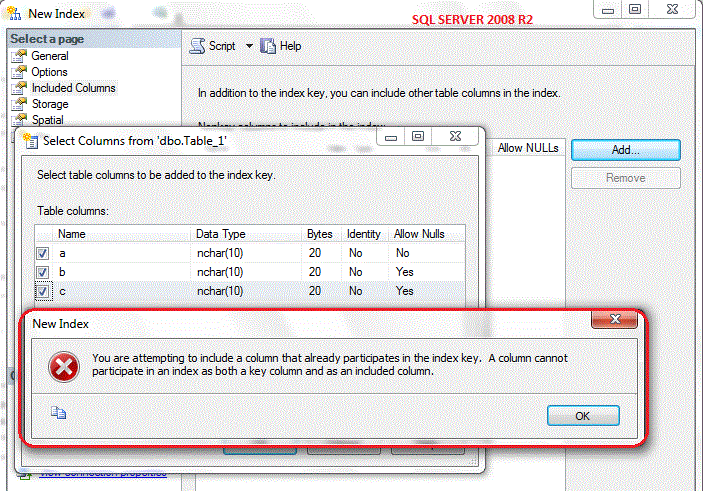Click the Select Columns dialog title icon
703x491 pixels.
click(30, 141)
